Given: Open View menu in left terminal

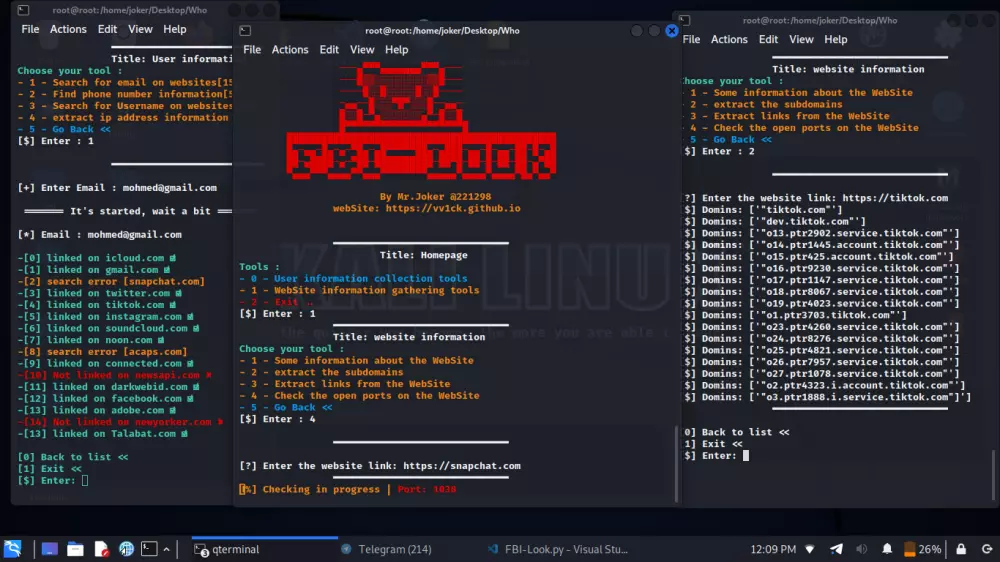Looking at the screenshot, I should pyautogui.click(x=140, y=29).
